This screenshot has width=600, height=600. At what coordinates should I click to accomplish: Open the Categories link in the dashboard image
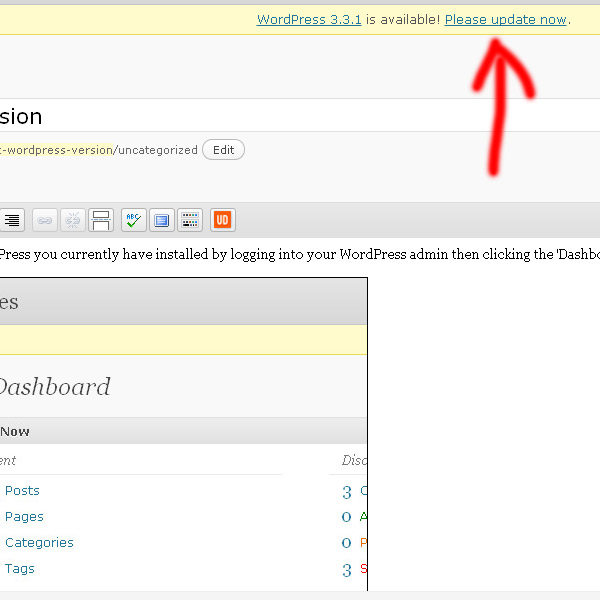(x=39, y=542)
